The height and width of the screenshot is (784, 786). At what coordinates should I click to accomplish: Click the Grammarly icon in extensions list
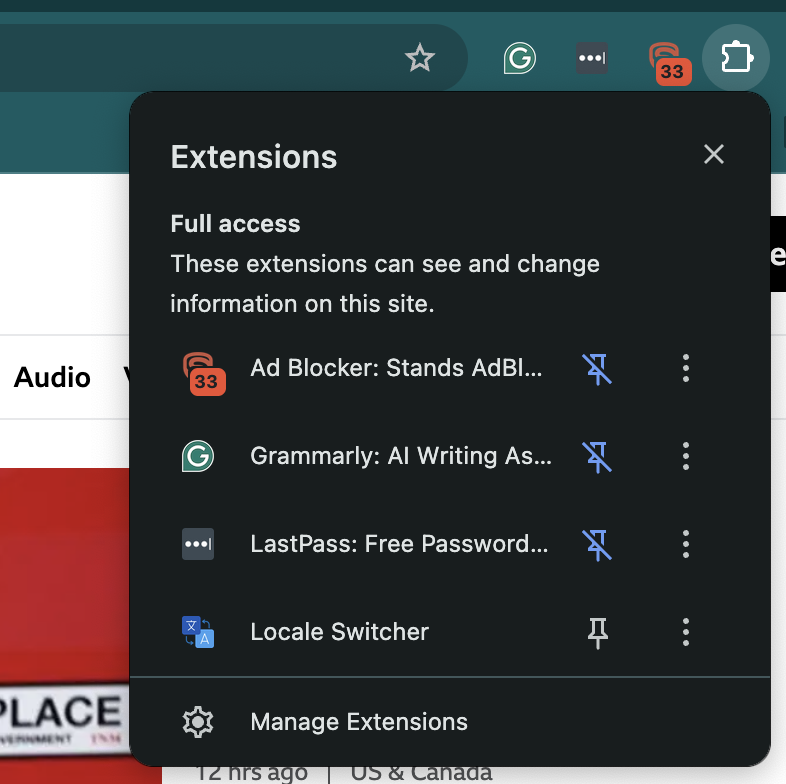coord(198,456)
